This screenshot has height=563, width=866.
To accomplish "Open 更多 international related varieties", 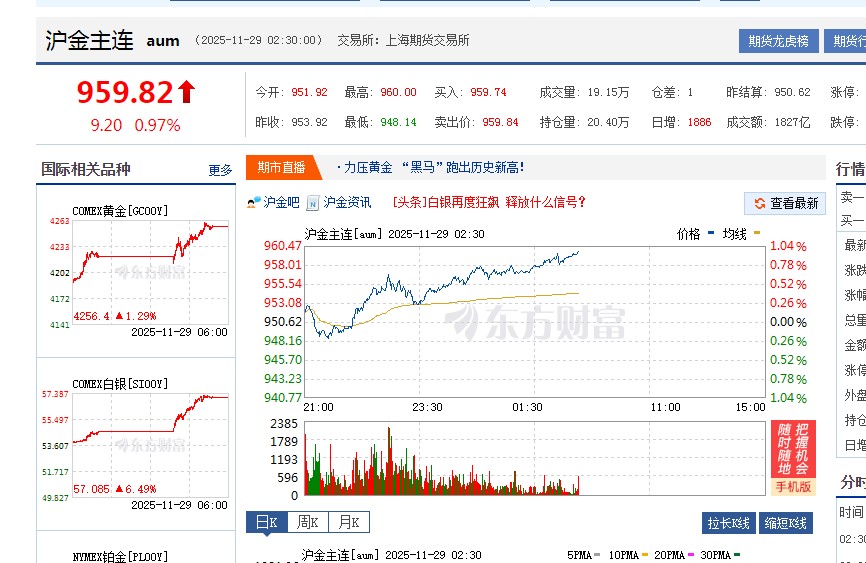I will click(220, 170).
